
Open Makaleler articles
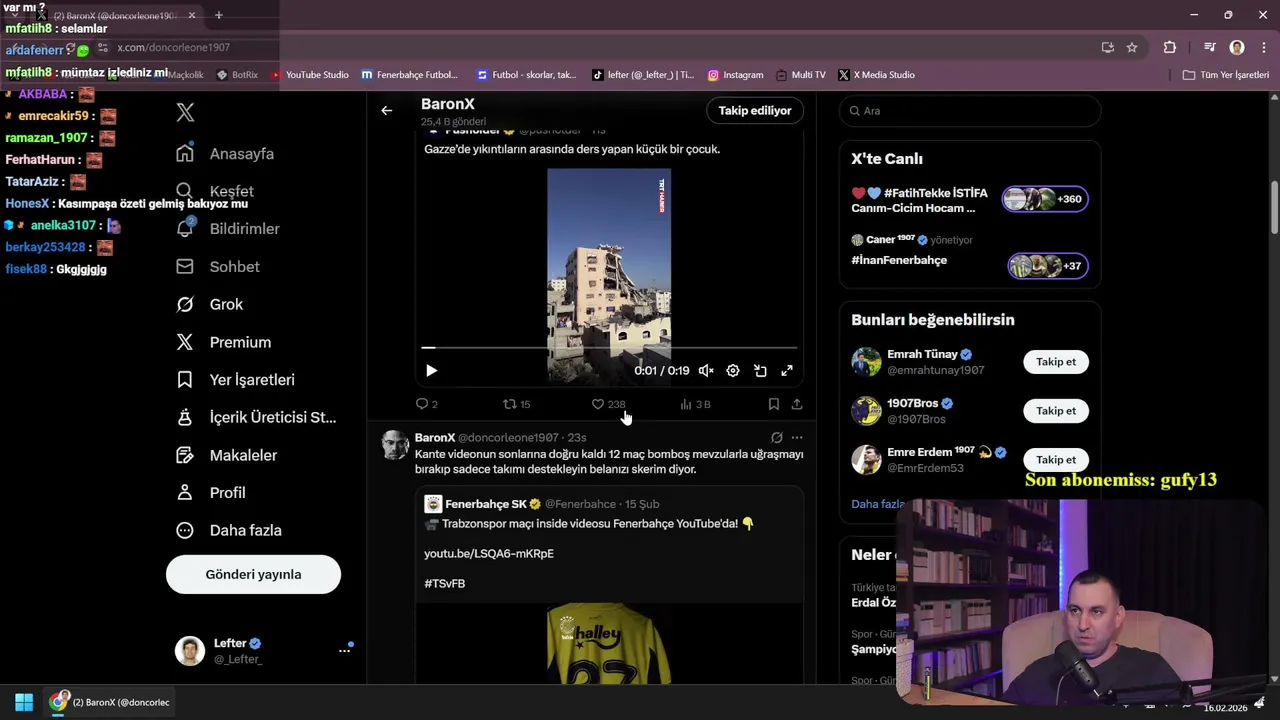[227, 455]
